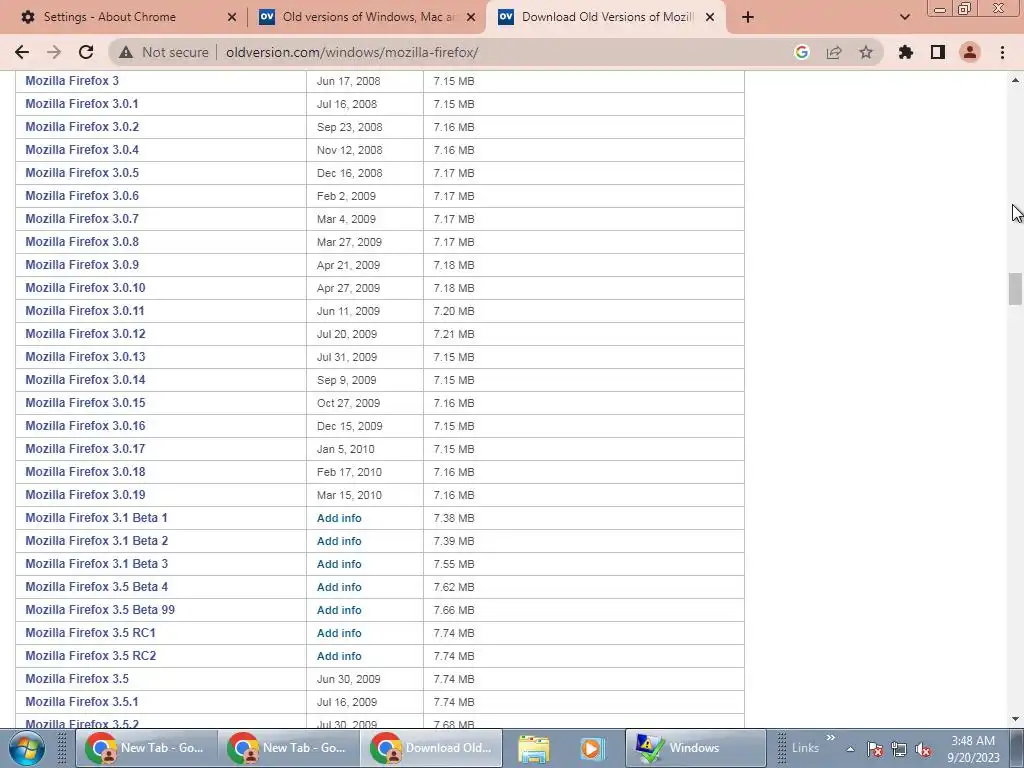Close the Settings - About Chrome tab
The image size is (1024, 768).
click(x=232, y=17)
